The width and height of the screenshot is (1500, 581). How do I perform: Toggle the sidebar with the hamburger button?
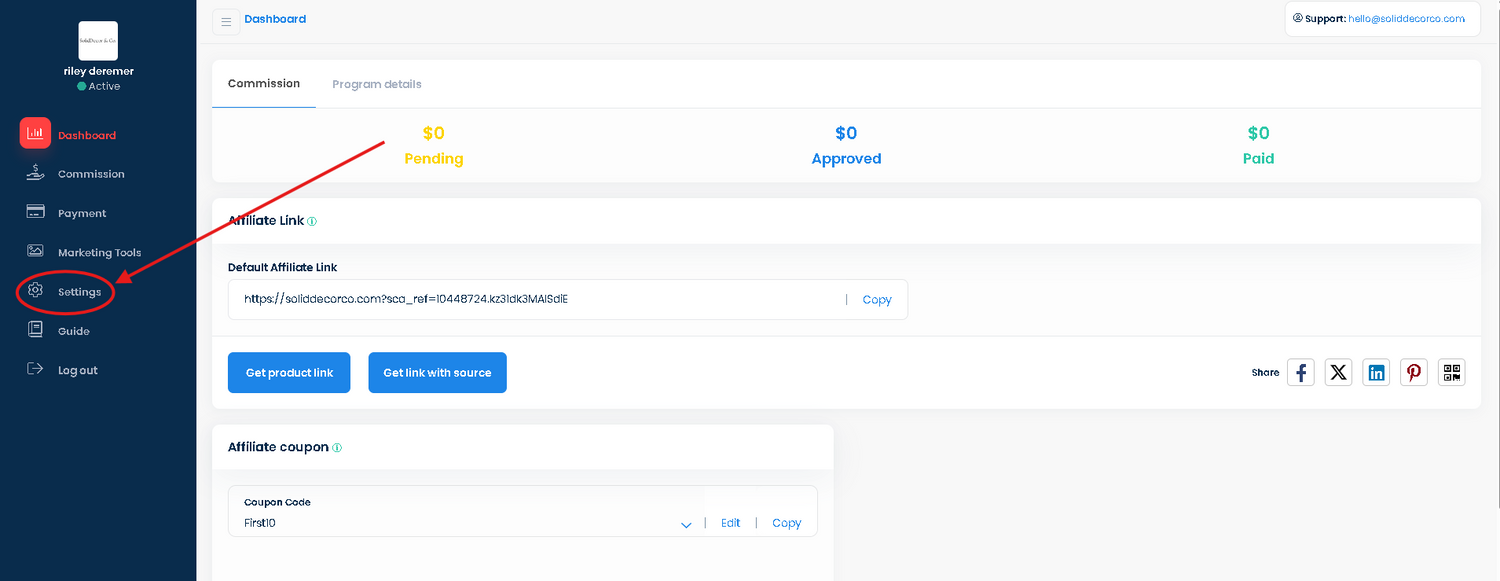coord(226,19)
